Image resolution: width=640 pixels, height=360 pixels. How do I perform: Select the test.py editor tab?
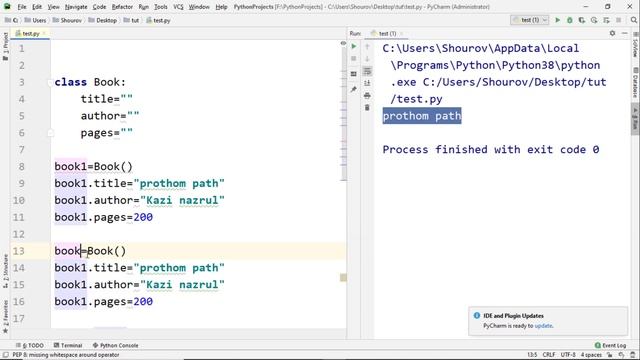pyautogui.click(x=29, y=33)
